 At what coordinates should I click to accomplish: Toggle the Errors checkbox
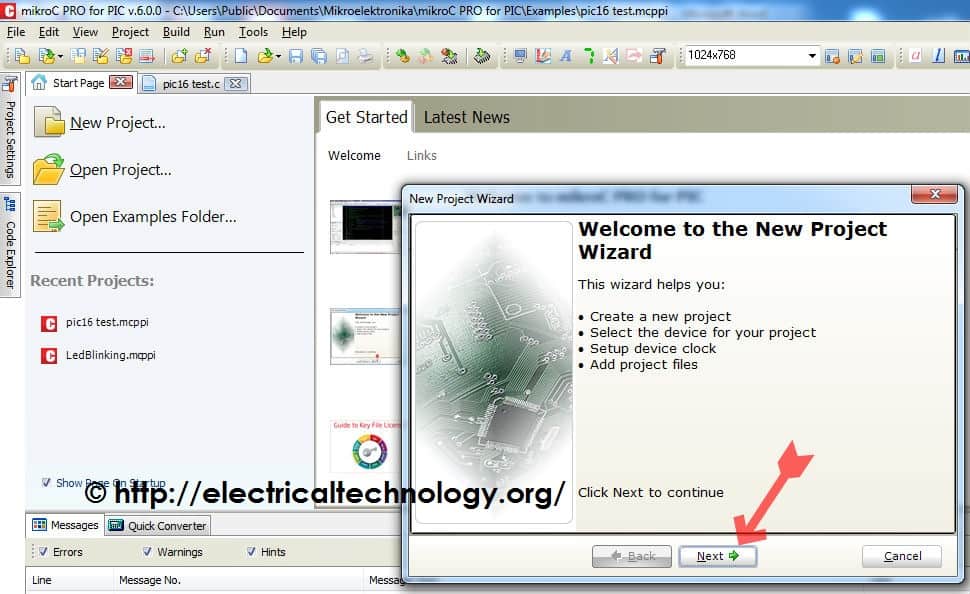point(43,551)
